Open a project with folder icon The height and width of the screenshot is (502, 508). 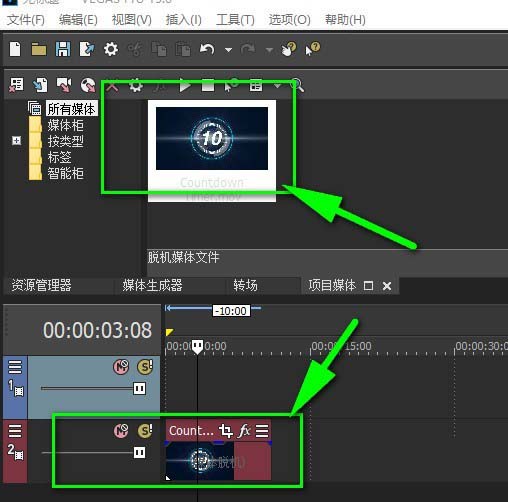click(39, 50)
